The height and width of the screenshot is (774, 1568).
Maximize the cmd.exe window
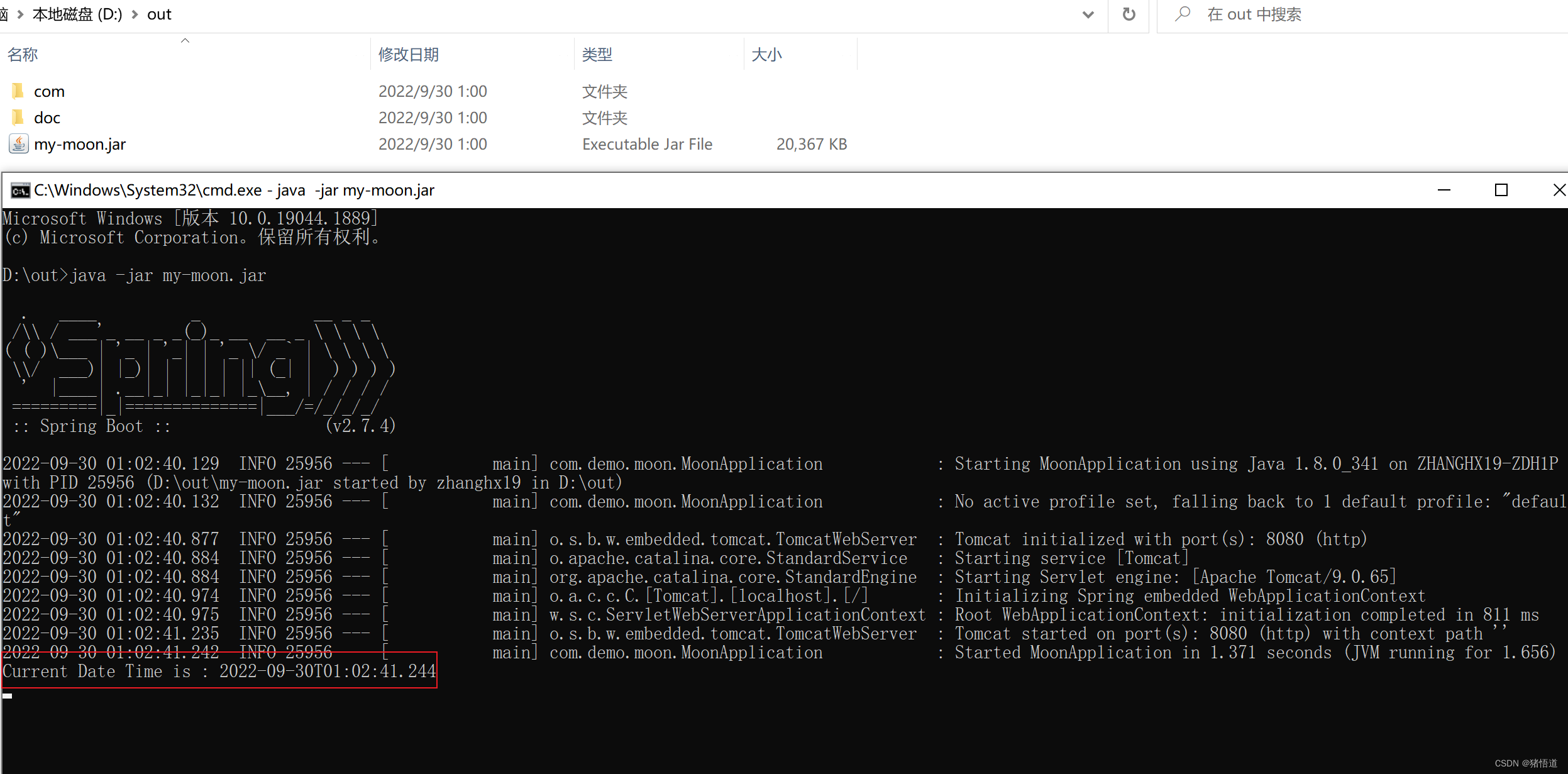pyautogui.click(x=1501, y=190)
